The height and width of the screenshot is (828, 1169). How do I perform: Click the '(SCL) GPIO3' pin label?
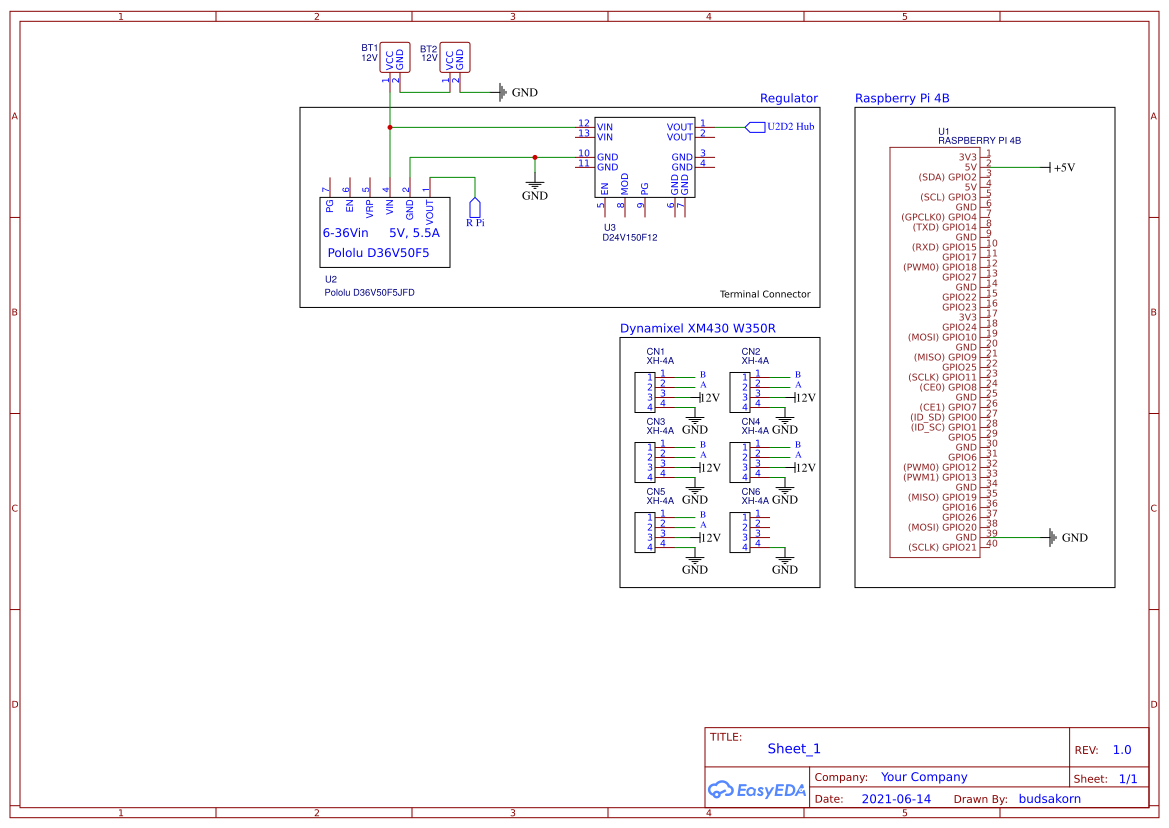click(x=948, y=197)
